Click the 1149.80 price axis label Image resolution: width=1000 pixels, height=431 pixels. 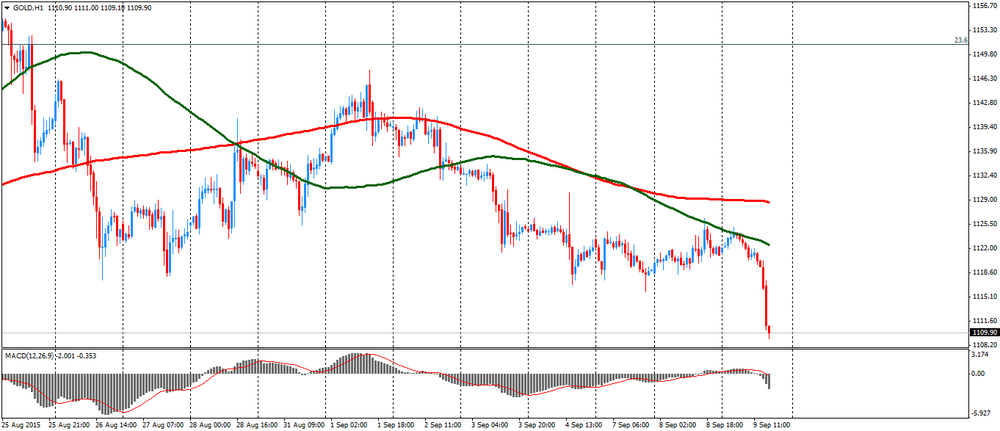pyautogui.click(x=985, y=54)
